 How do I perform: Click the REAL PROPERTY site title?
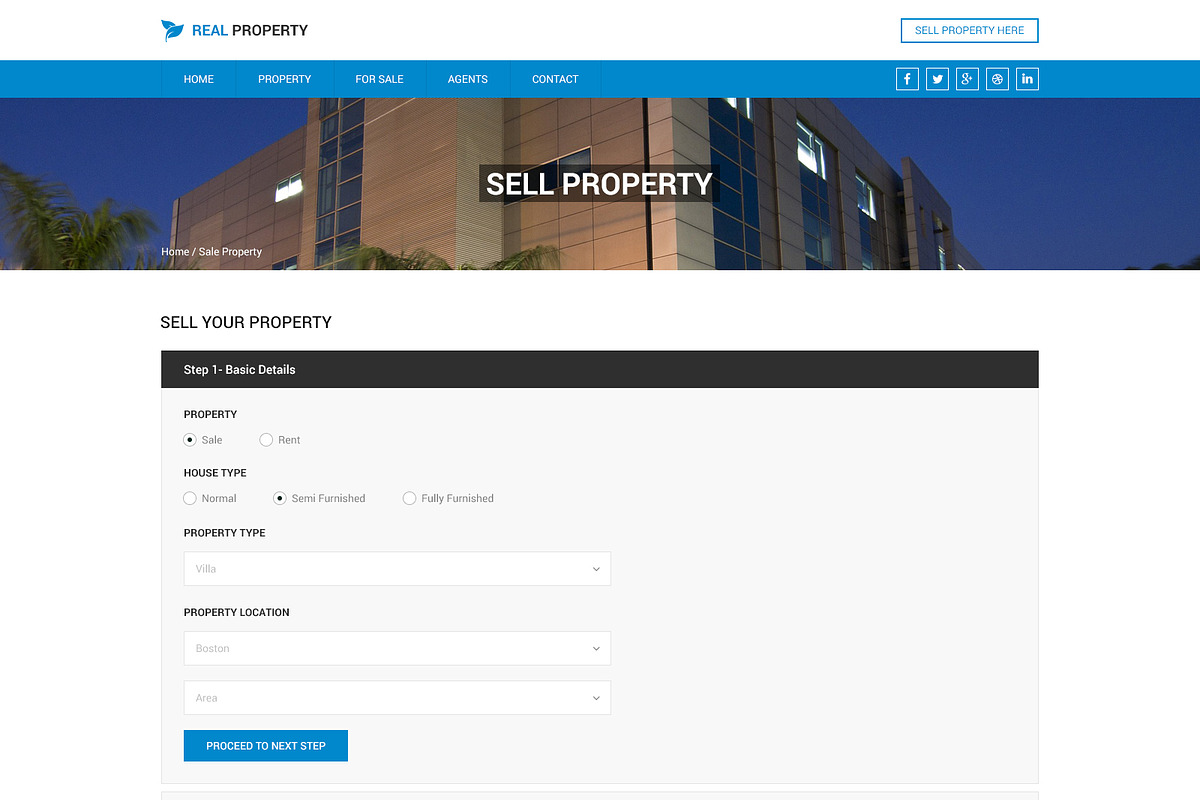pos(250,31)
